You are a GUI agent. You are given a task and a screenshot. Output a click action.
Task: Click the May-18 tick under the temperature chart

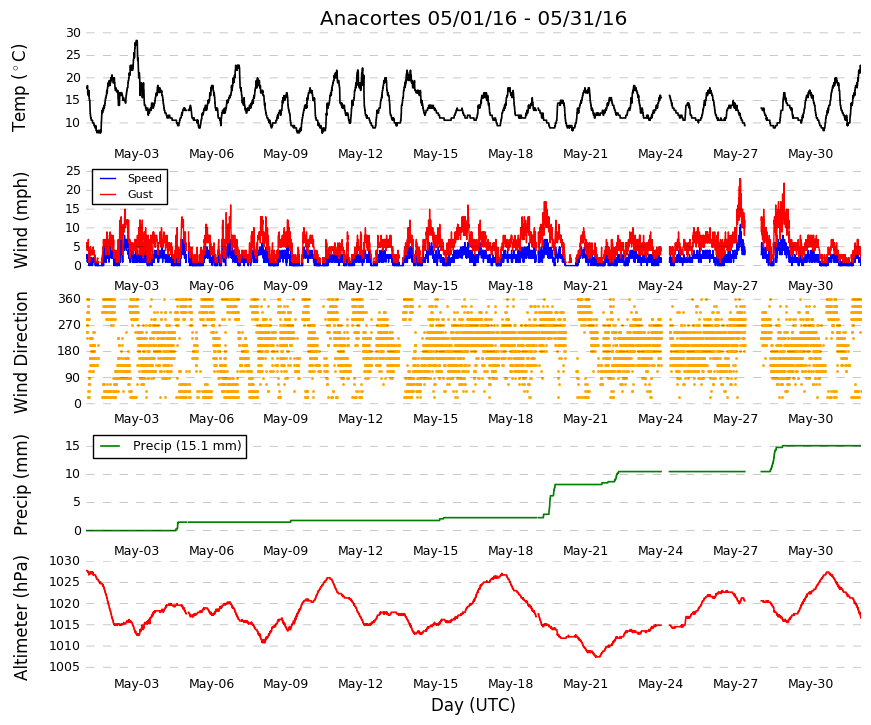coord(510,154)
